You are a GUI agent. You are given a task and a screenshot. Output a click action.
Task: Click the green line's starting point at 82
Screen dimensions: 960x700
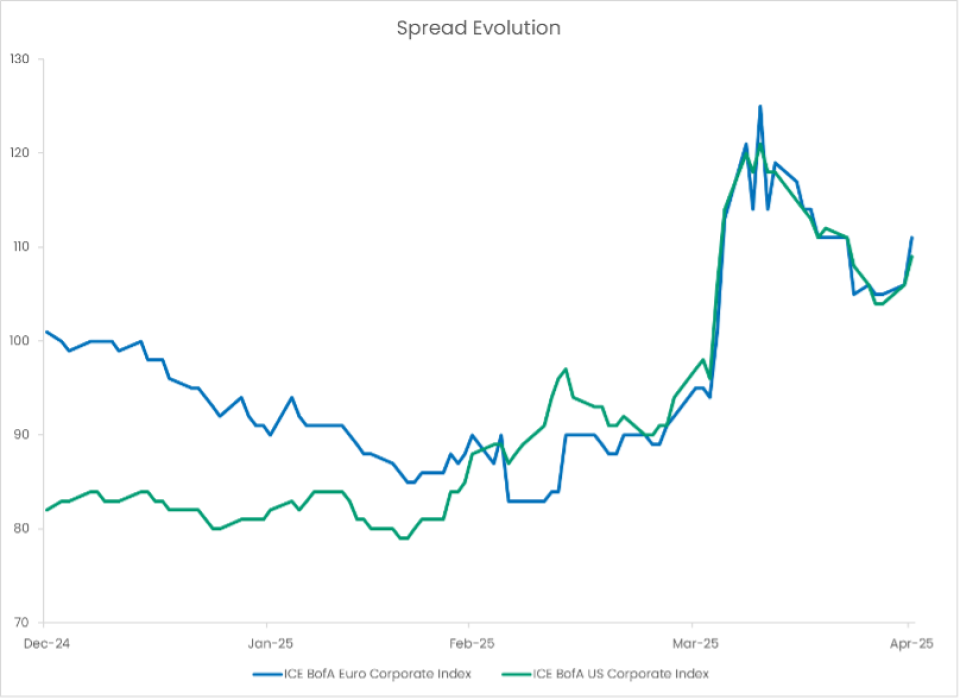46,510
